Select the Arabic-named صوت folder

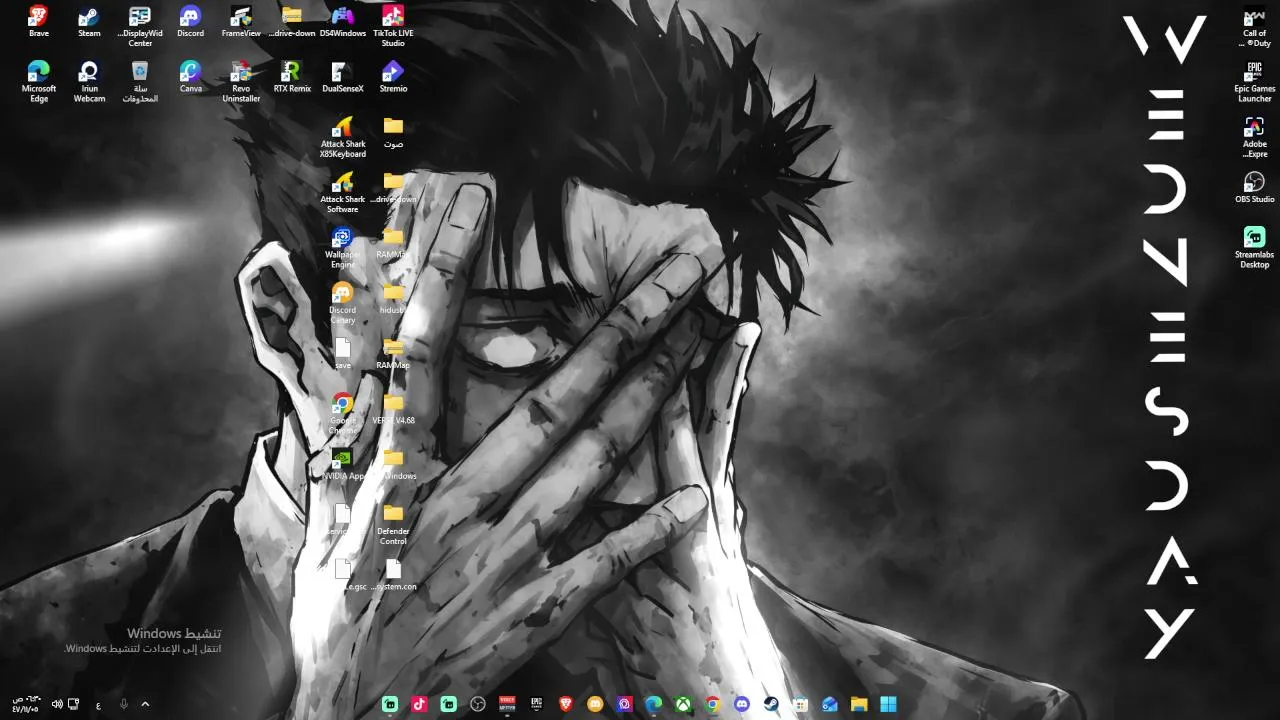pyautogui.click(x=393, y=132)
